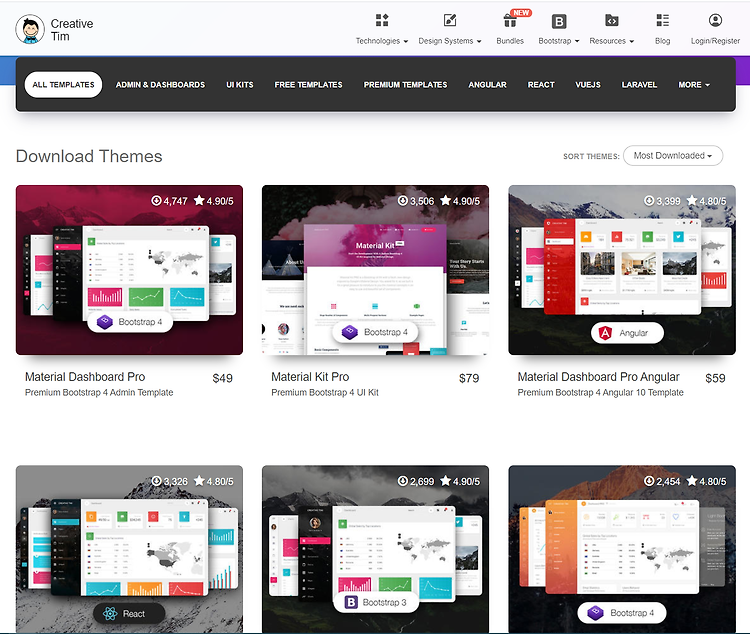This screenshot has width=750, height=634.
Task: Click star icon on Material Kit Pro card
Action: (445, 200)
